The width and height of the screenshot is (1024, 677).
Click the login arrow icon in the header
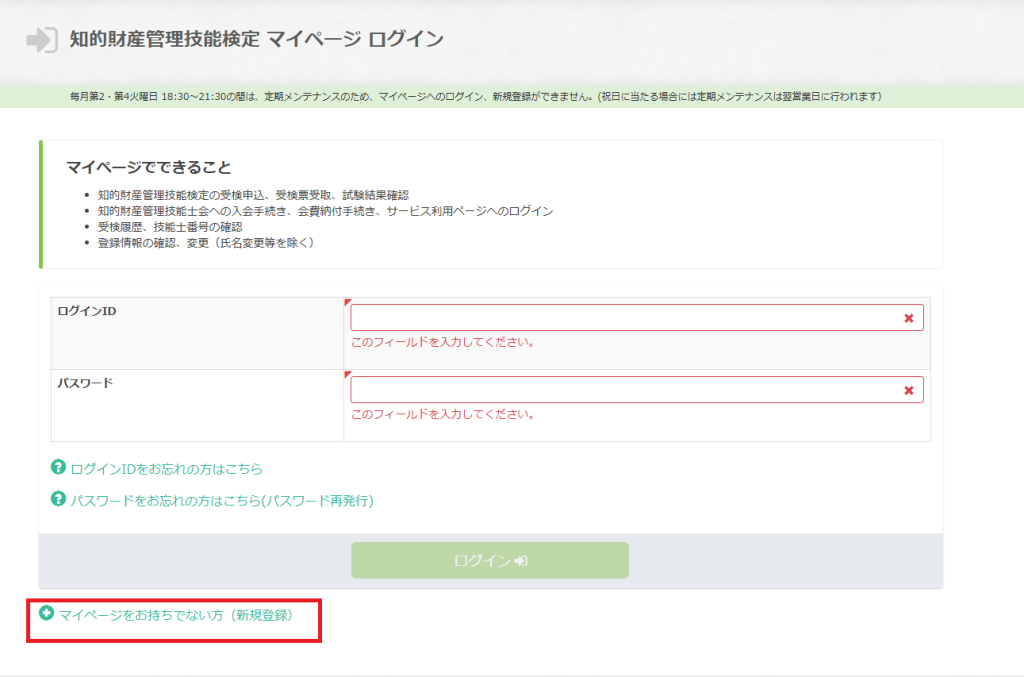(x=41, y=40)
